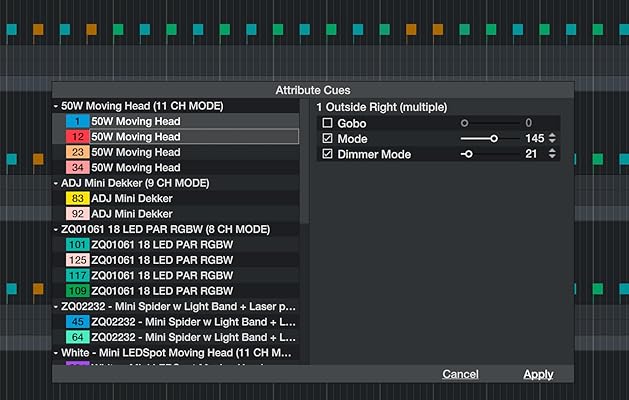Click the green 101 LED PAR chip
The width and height of the screenshot is (629, 400).
(x=77, y=244)
